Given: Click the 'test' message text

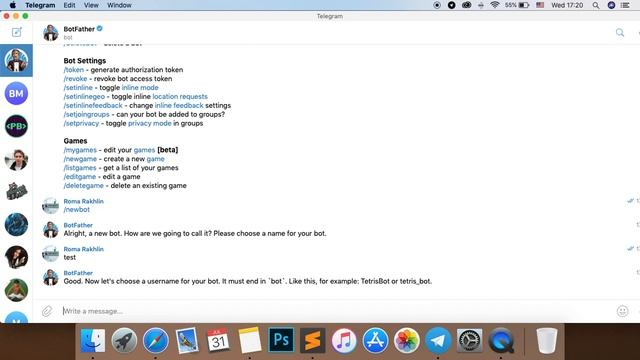Looking at the screenshot, I should 69,258.
